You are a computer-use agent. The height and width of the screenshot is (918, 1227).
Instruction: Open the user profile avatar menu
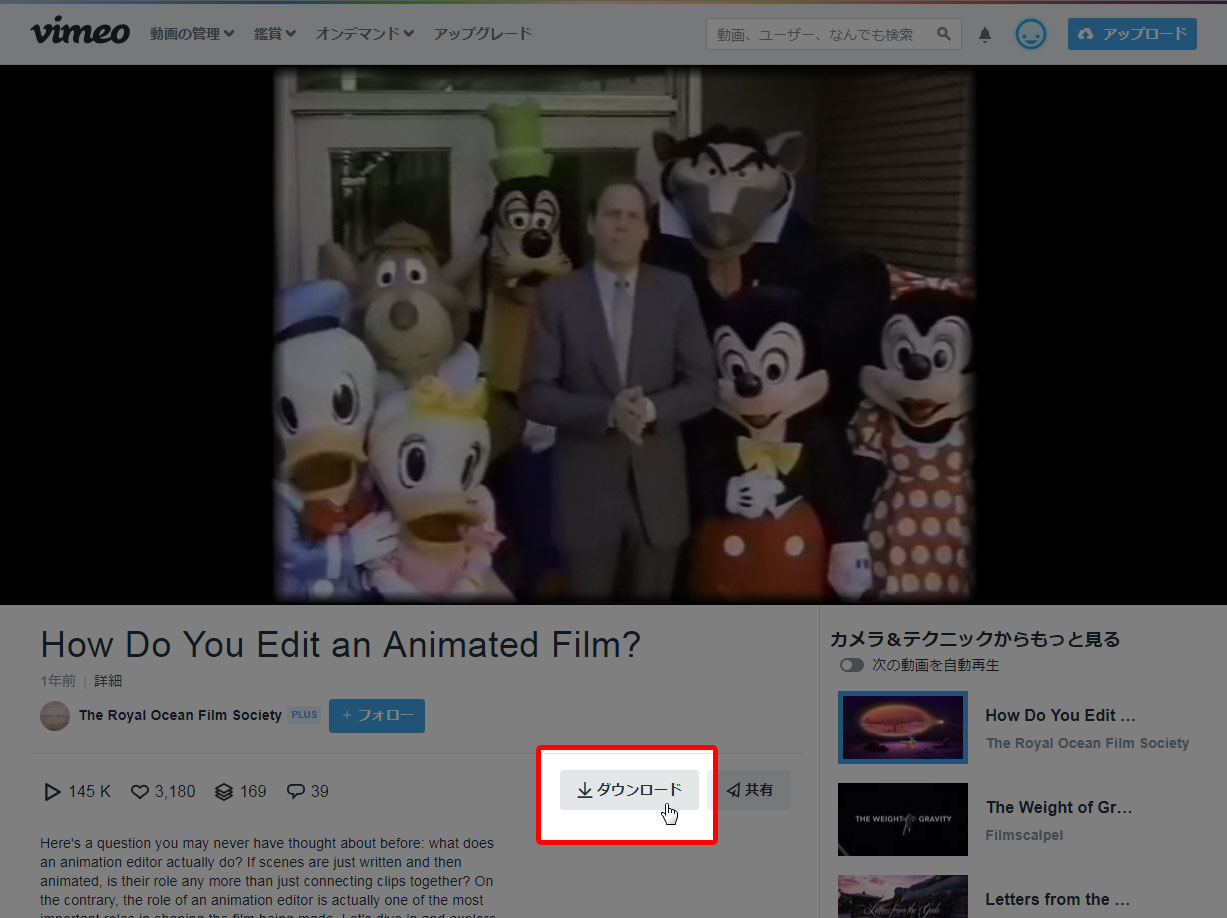pos(1030,34)
